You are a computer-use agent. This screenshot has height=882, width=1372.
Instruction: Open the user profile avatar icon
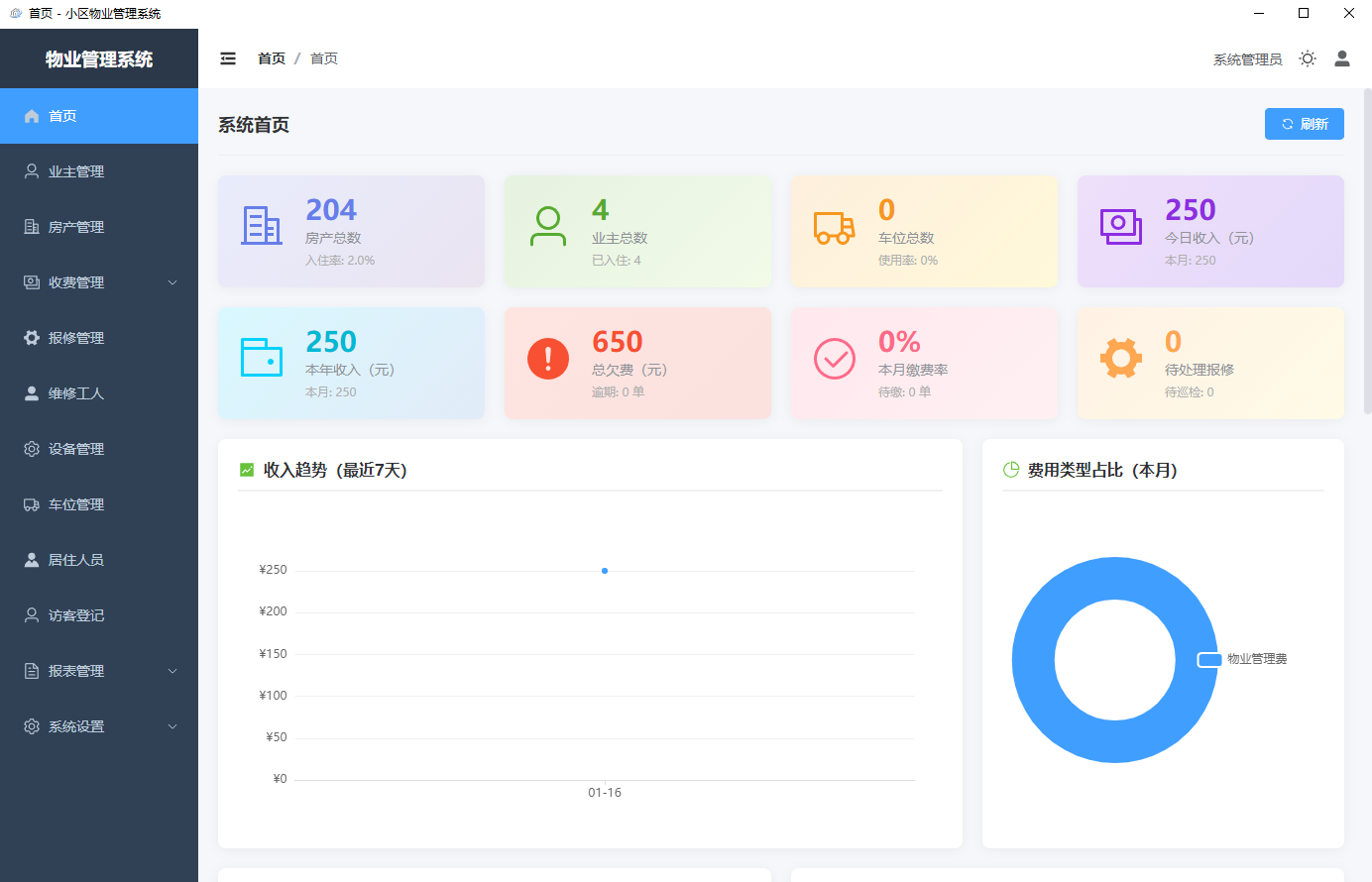click(x=1342, y=58)
